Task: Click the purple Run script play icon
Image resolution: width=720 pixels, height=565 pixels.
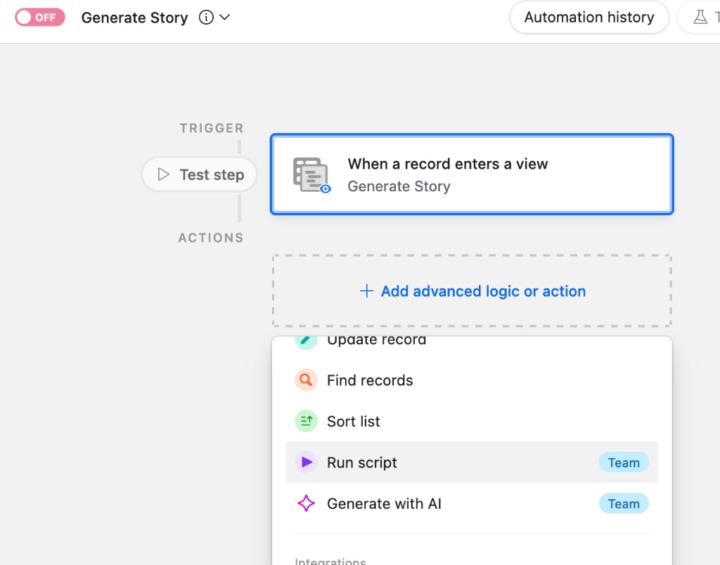Action: (306, 462)
